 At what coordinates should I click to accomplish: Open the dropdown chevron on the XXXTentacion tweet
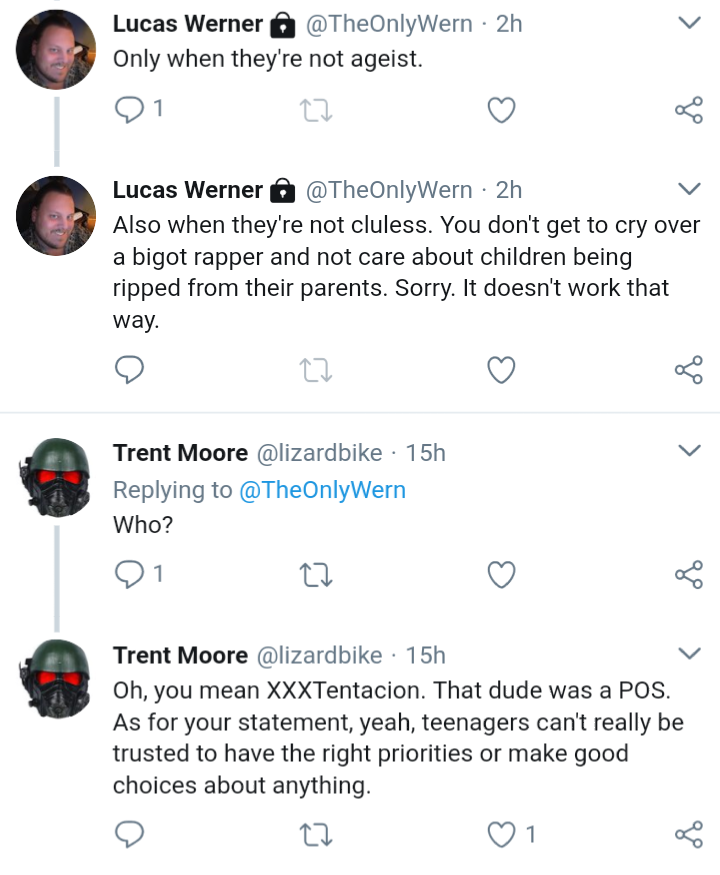[689, 653]
